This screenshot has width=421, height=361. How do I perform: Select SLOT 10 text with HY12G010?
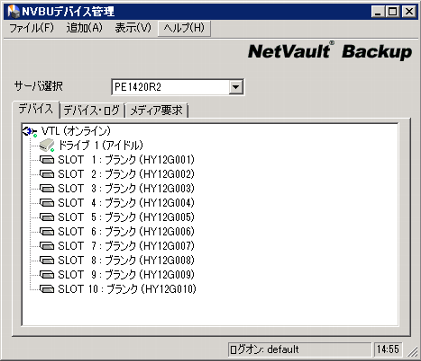pyautogui.click(x=127, y=289)
